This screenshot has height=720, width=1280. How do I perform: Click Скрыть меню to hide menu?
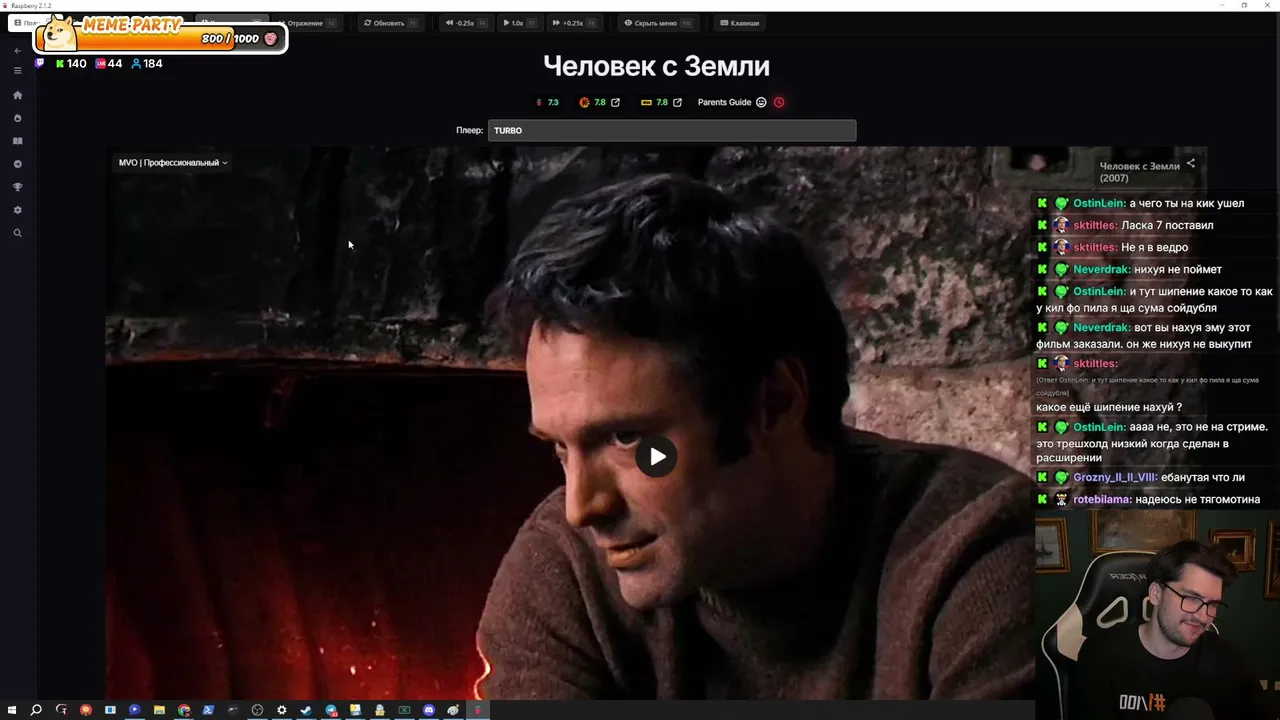(x=657, y=23)
